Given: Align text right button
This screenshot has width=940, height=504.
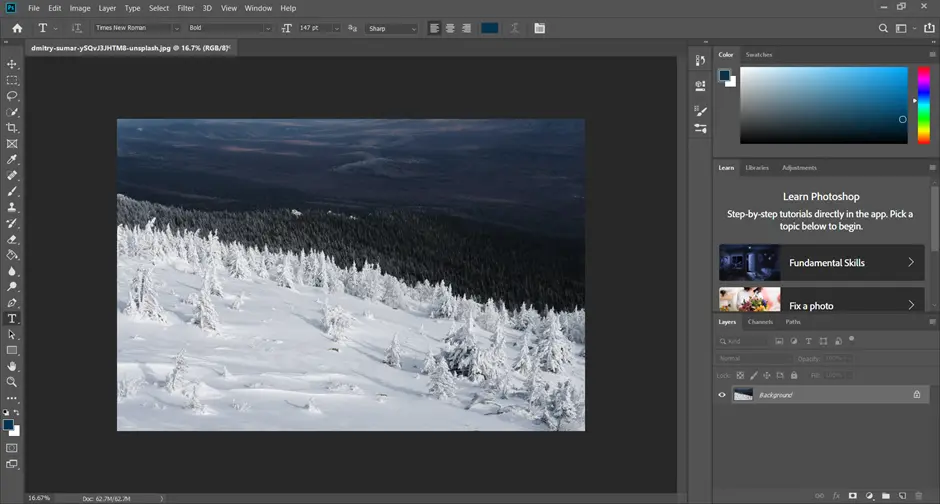Looking at the screenshot, I should (x=466, y=28).
